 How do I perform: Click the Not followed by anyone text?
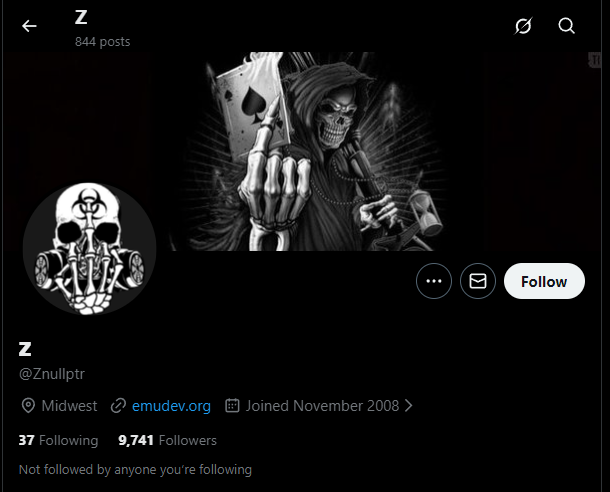(135, 469)
